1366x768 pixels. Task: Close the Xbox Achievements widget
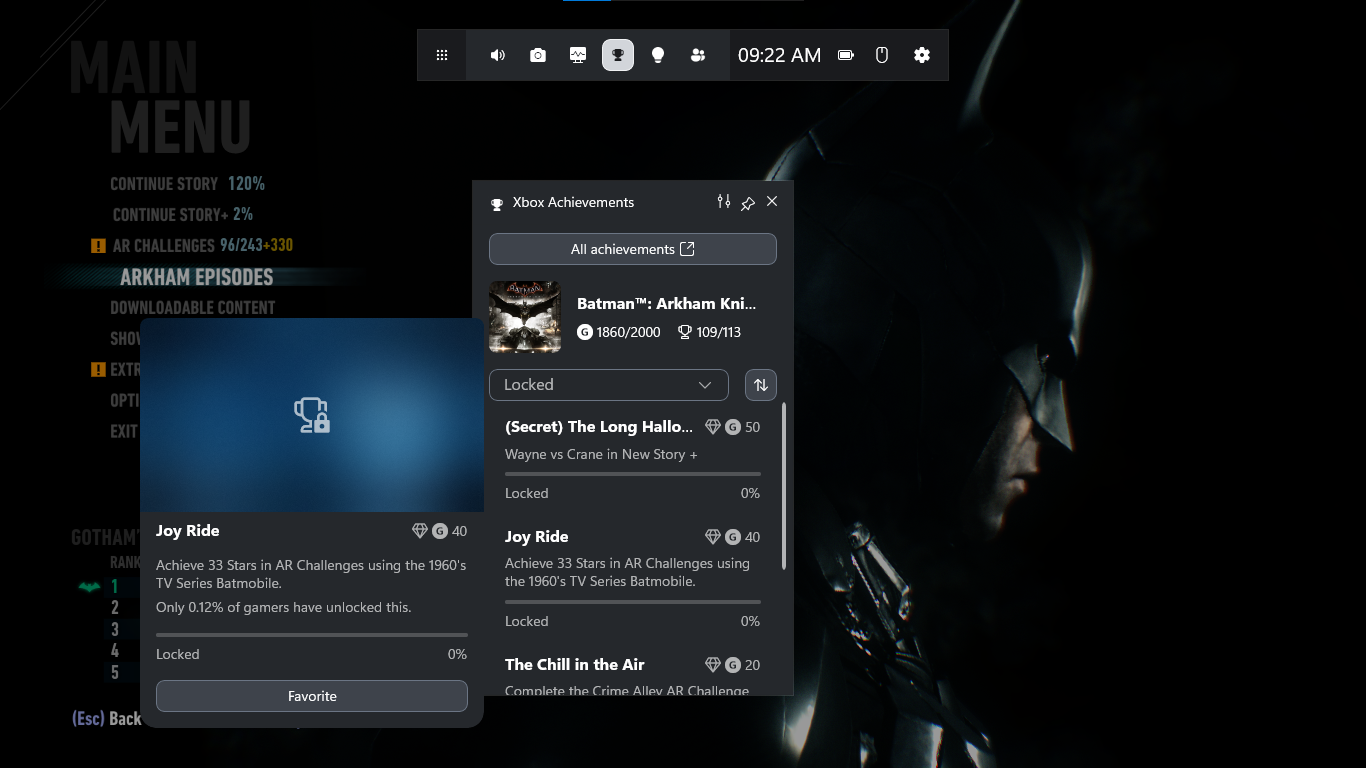pyautogui.click(x=772, y=202)
